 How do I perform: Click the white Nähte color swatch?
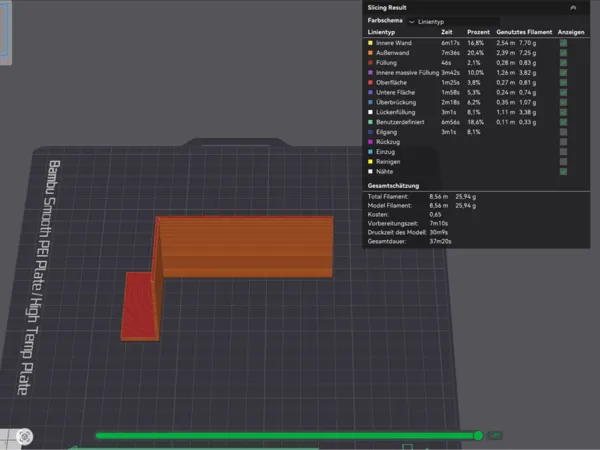(370, 172)
